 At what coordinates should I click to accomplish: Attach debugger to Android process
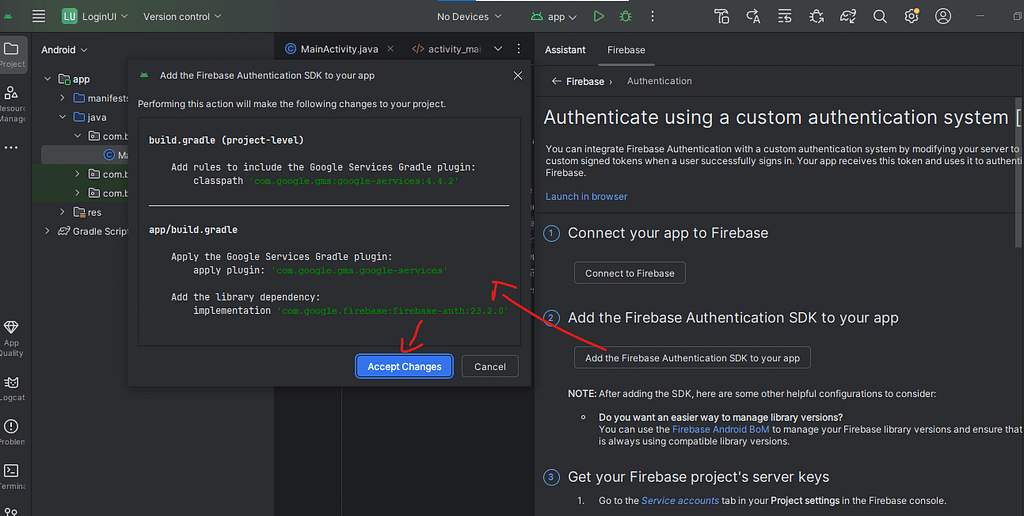816,16
